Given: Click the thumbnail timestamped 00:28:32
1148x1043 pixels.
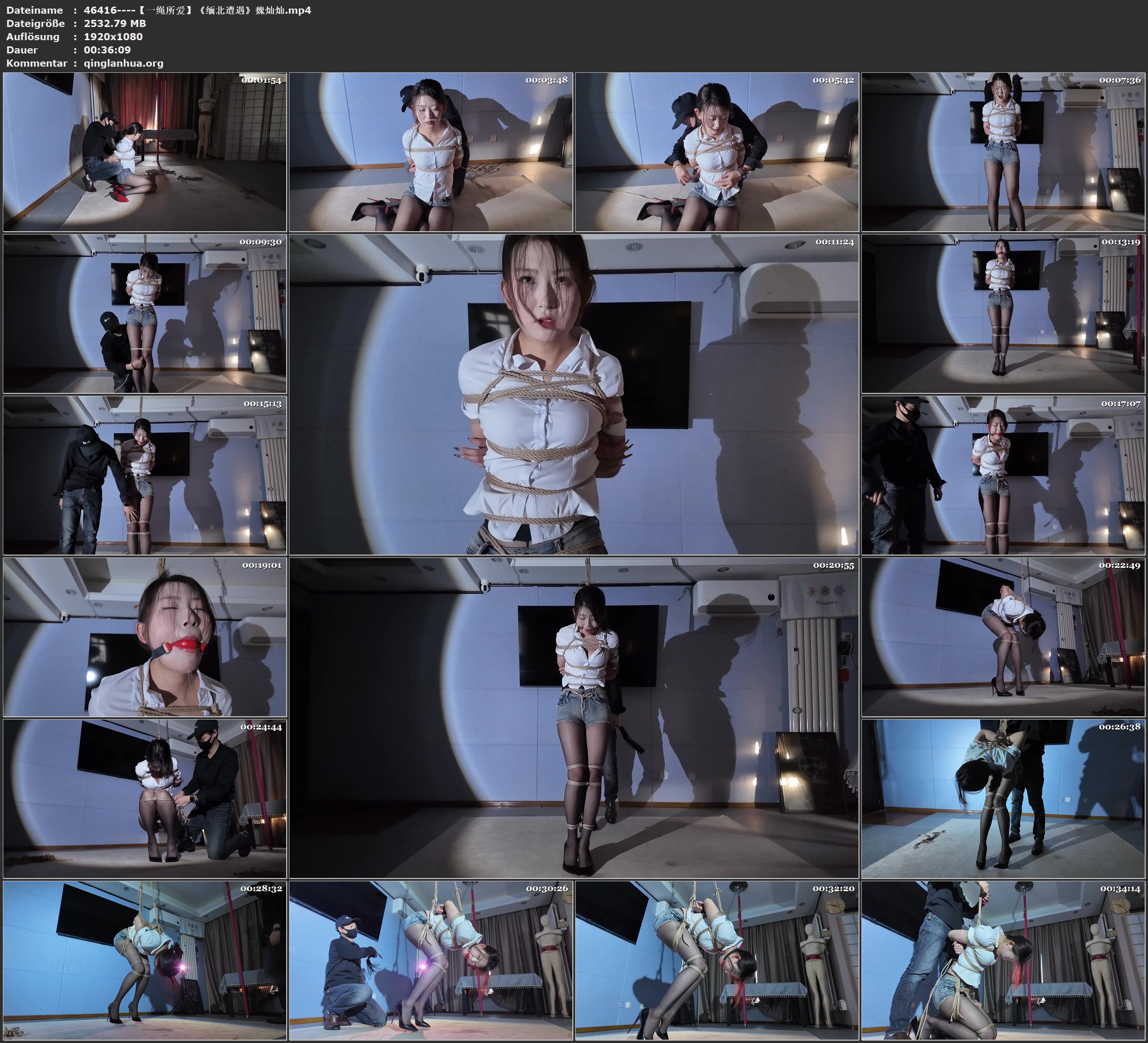Looking at the screenshot, I should click(x=145, y=960).
